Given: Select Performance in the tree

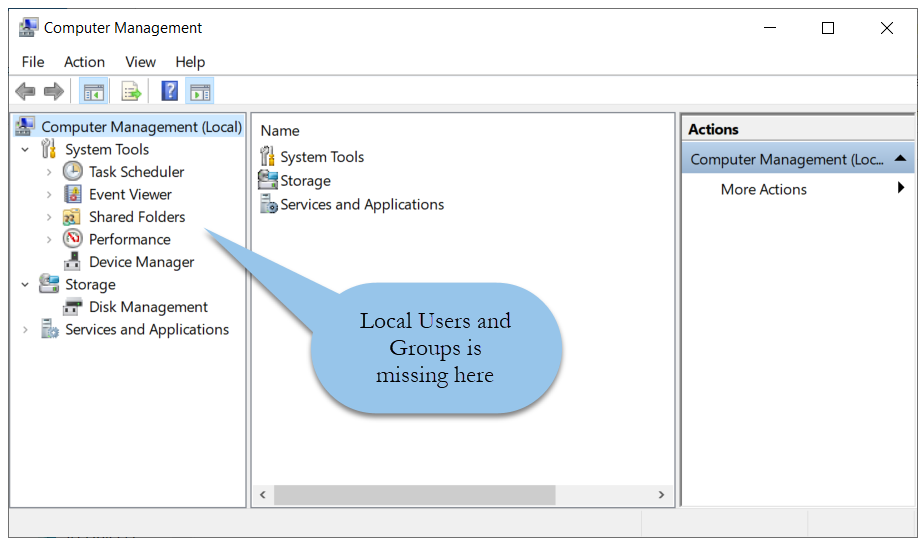Looking at the screenshot, I should tap(129, 239).
